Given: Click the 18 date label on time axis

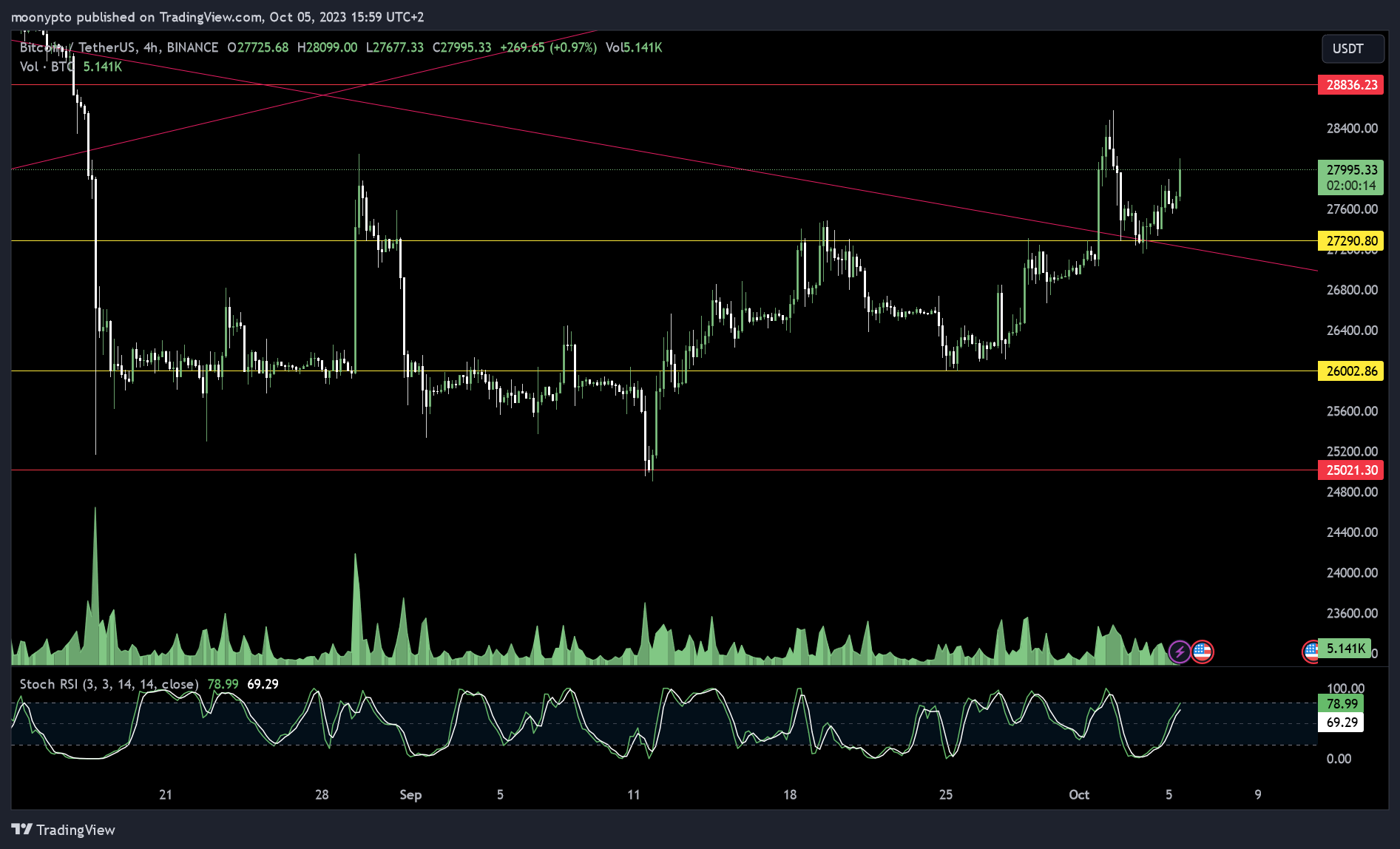Looking at the screenshot, I should point(790,795).
